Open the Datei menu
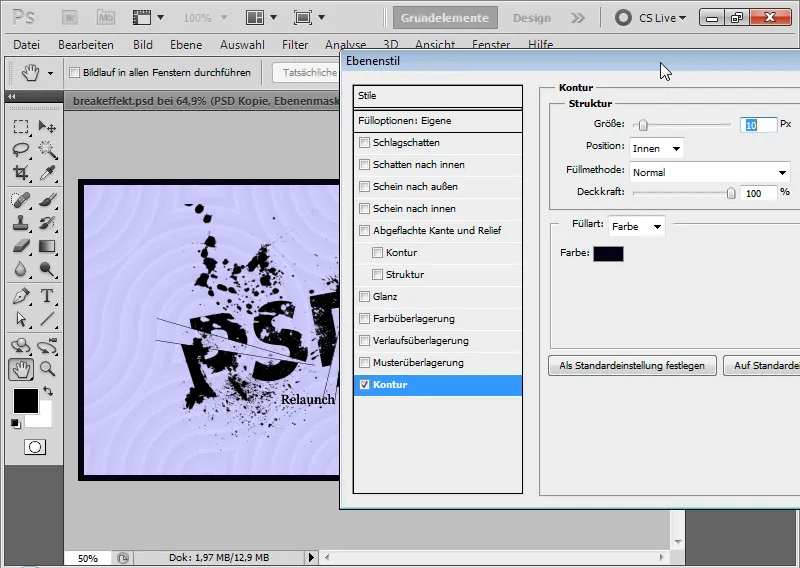The image size is (800, 568). (27, 45)
